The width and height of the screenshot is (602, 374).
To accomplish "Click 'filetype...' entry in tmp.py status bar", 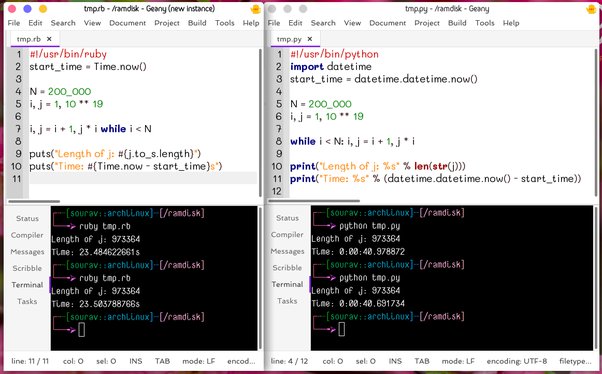I will pyautogui.click(x=575, y=361).
